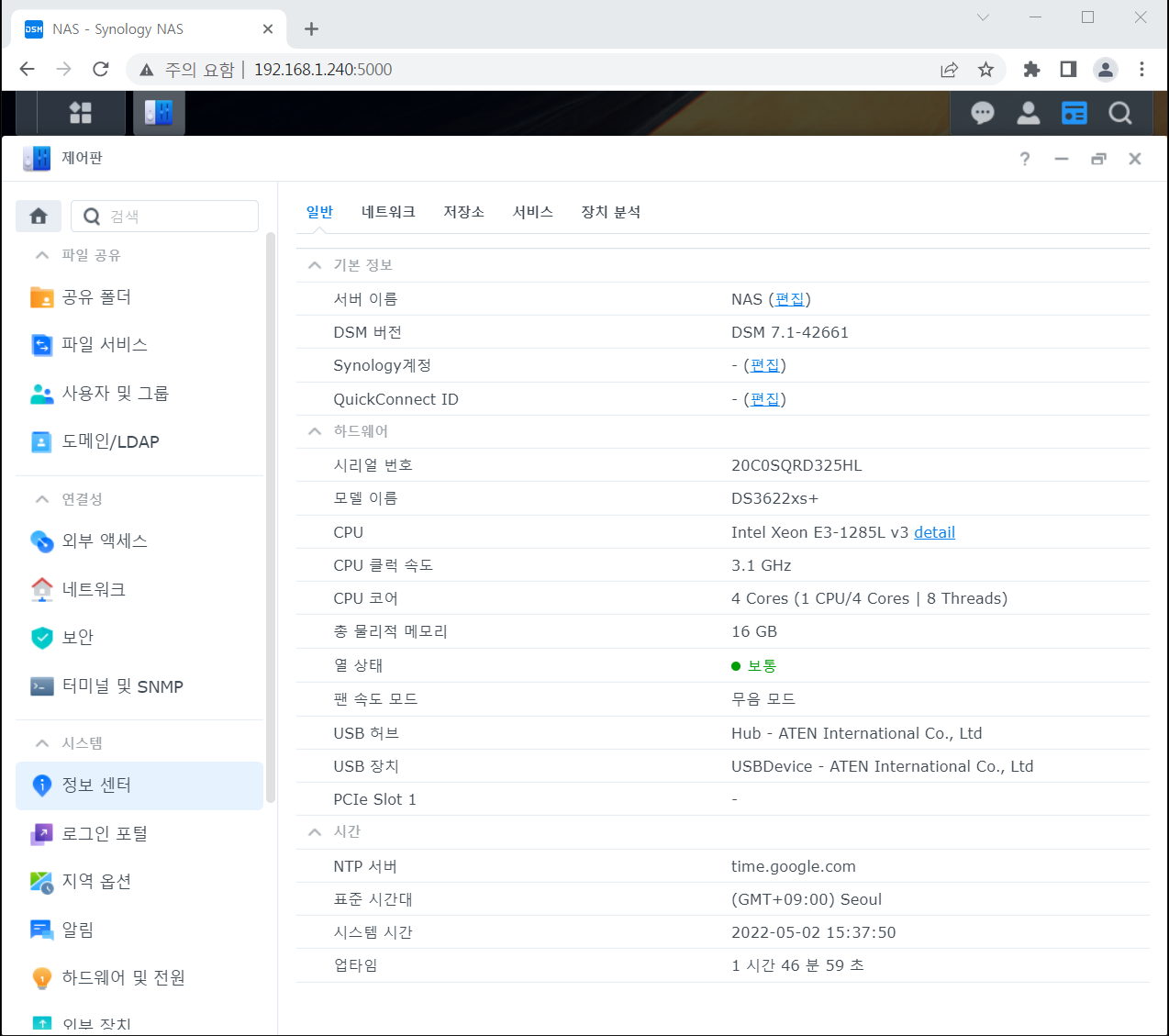
Task: Select the 일반 tab
Action: pos(319,212)
